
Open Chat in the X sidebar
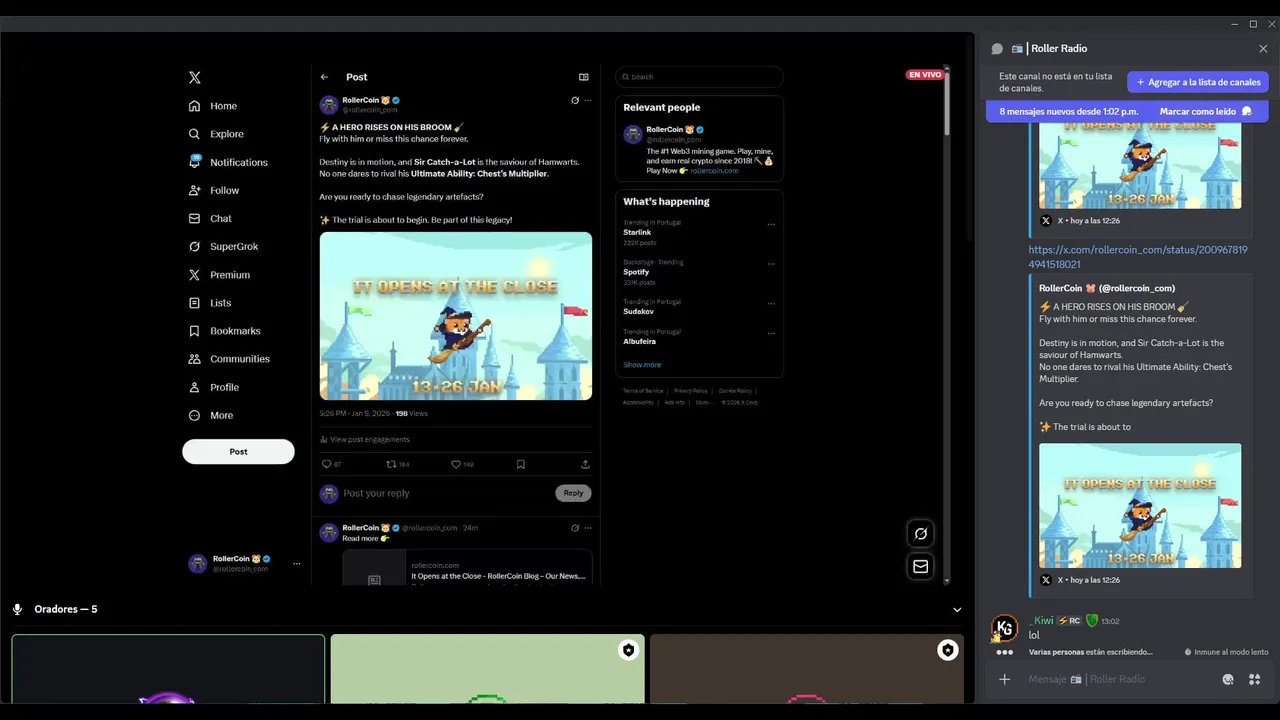(210, 218)
